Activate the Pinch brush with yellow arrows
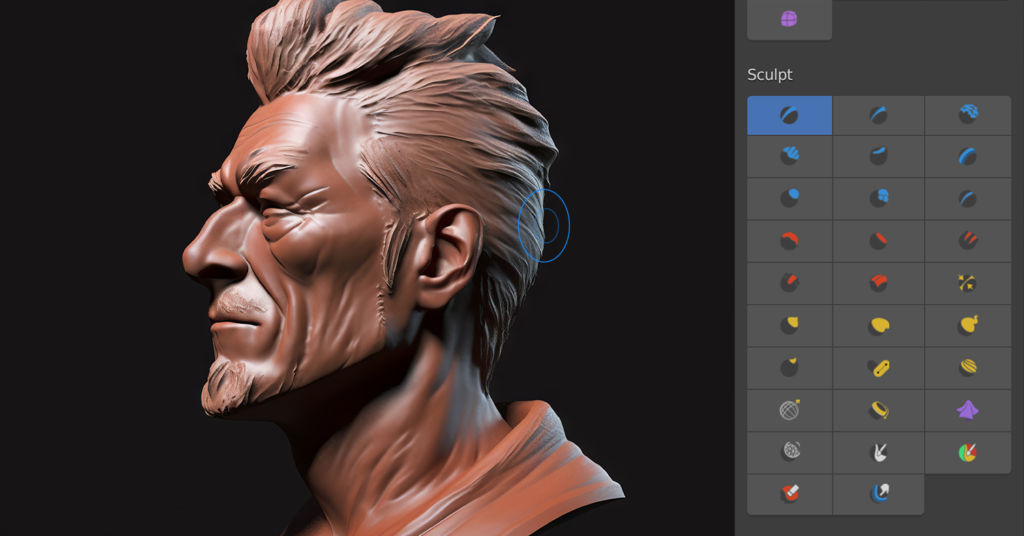Viewport: 1024px width, 536px height. [968, 283]
